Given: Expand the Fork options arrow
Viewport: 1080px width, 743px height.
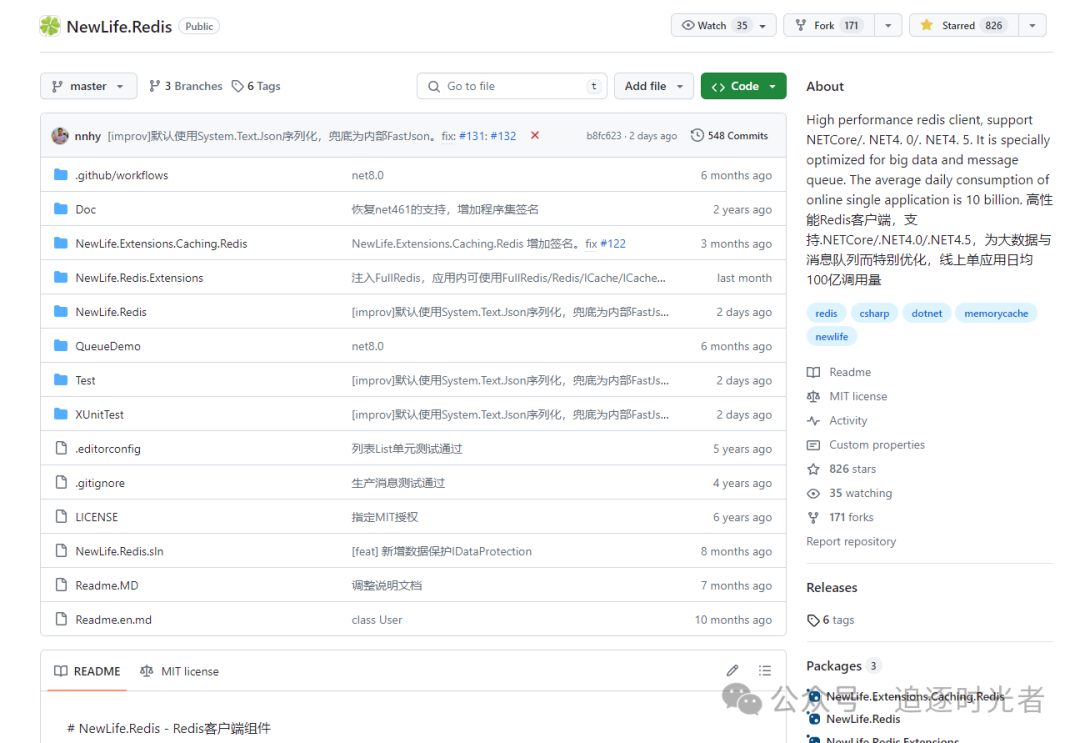Looking at the screenshot, I should coord(888,25).
